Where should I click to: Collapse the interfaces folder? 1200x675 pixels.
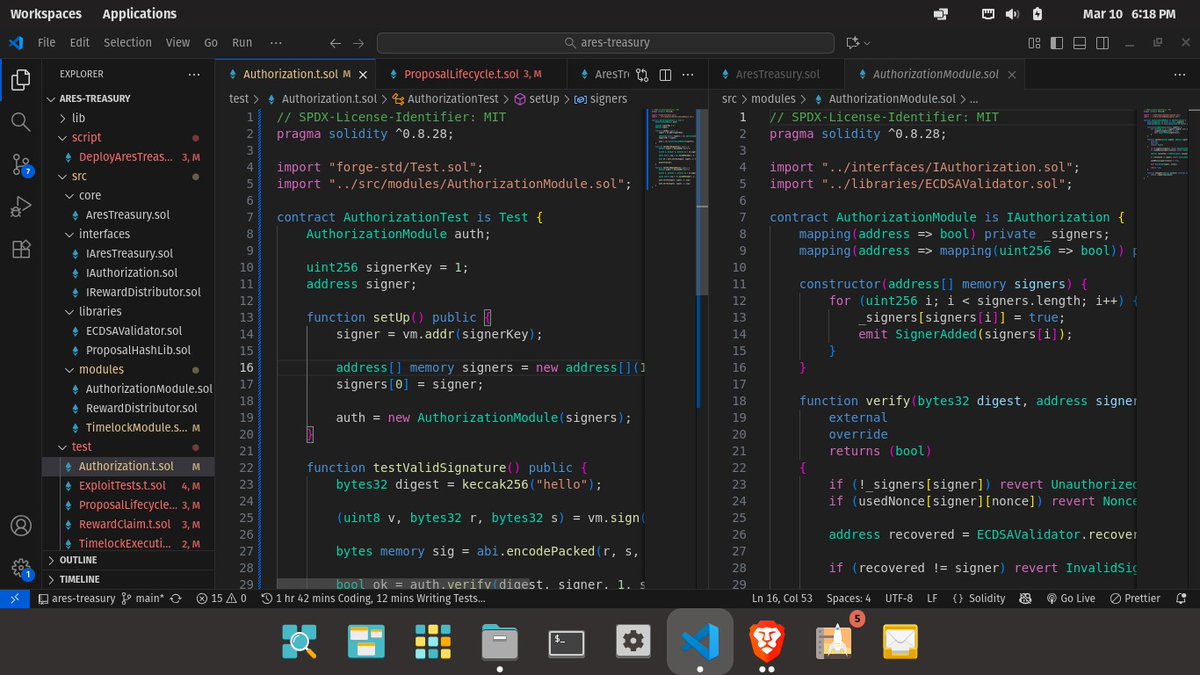[x=71, y=234]
